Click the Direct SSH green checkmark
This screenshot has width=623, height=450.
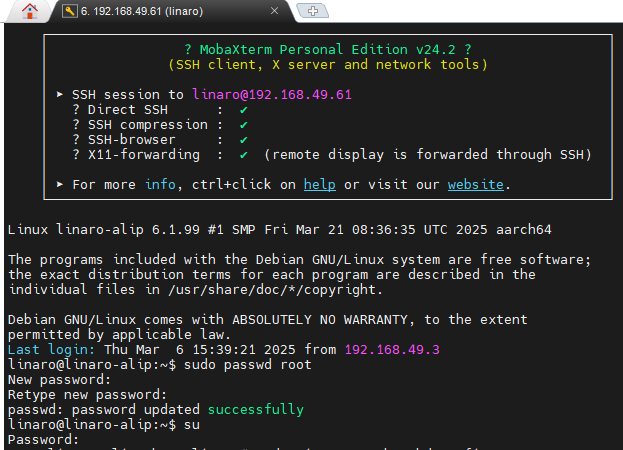pyautogui.click(x=244, y=110)
